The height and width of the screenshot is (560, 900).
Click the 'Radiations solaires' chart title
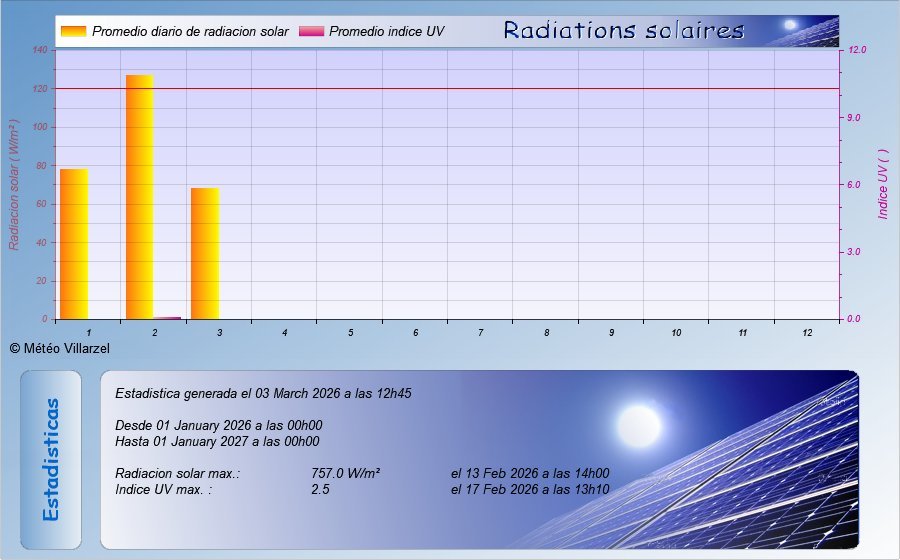click(623, 30)
